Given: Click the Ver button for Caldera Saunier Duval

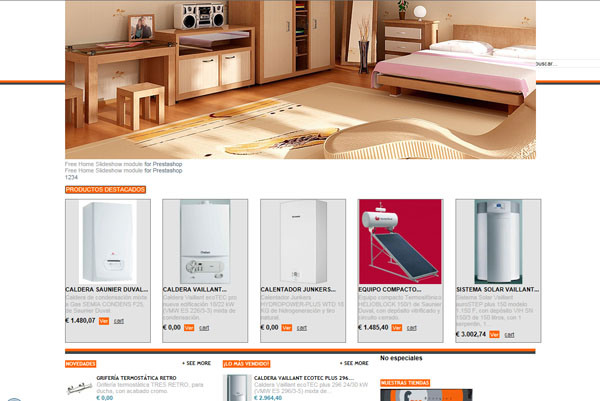Looking at the screenshot, I should point(104,321).
